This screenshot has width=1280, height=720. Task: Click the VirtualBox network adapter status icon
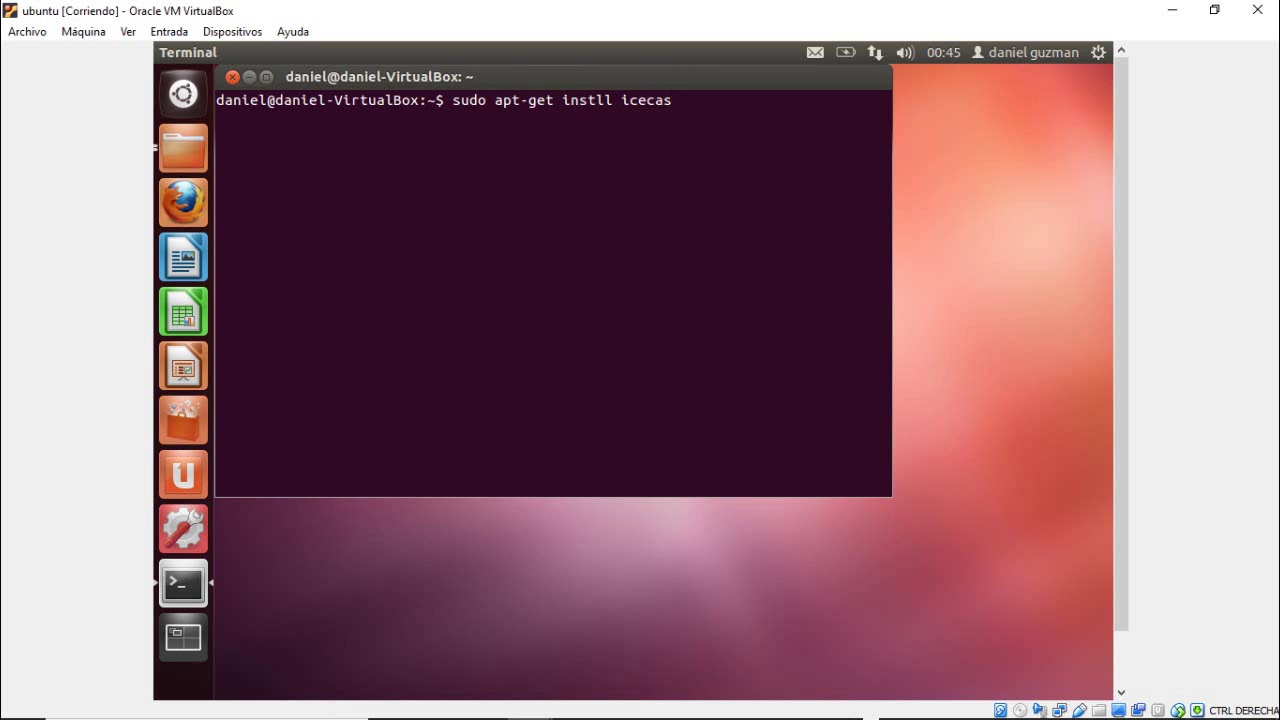pos(1059,710)
